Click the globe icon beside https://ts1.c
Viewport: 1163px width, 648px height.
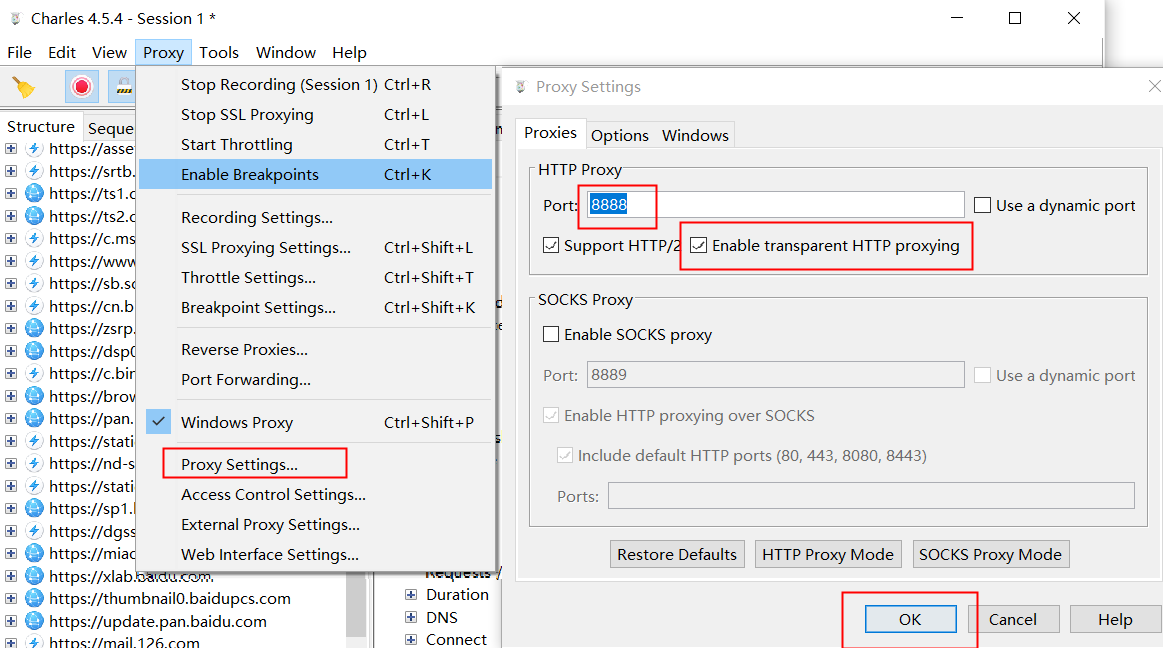34,194
